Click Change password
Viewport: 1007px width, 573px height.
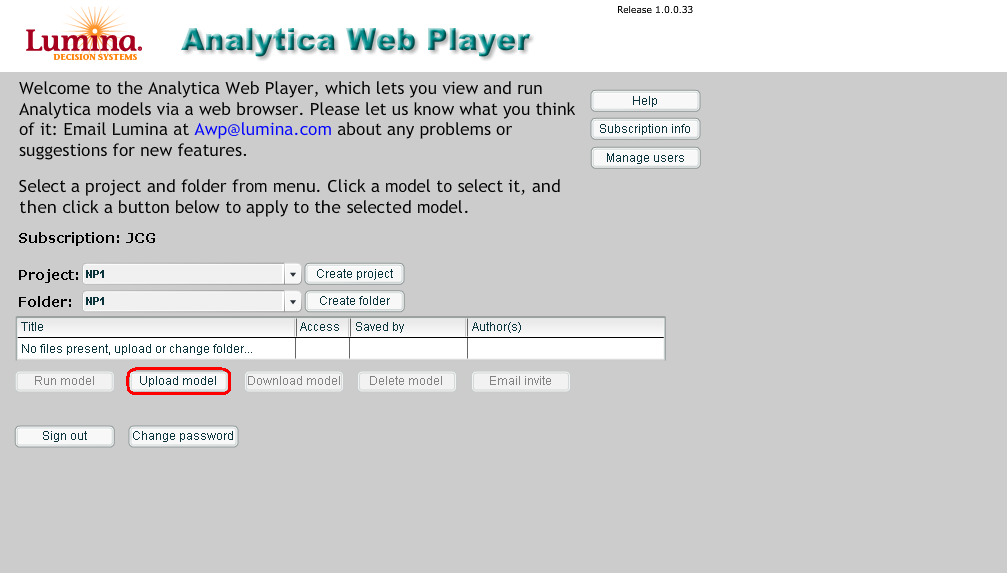coord(183,436)
